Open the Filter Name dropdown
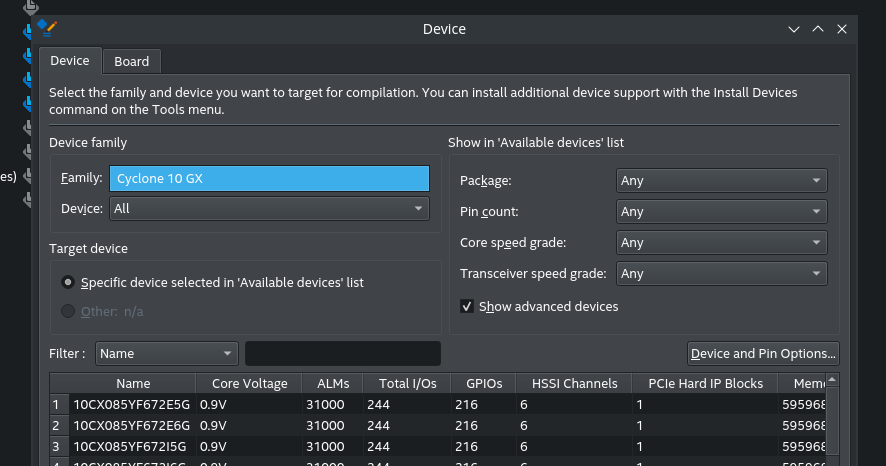This screenshot has height=466, width=886. [x=167, y=353]
